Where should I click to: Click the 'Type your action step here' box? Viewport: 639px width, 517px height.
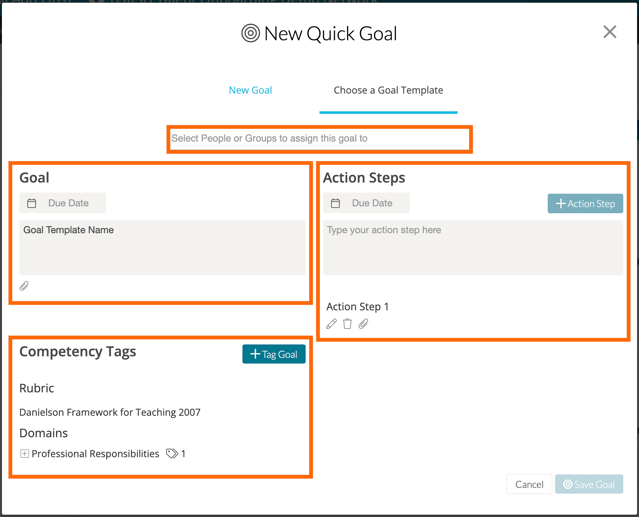tap(472, 247)
